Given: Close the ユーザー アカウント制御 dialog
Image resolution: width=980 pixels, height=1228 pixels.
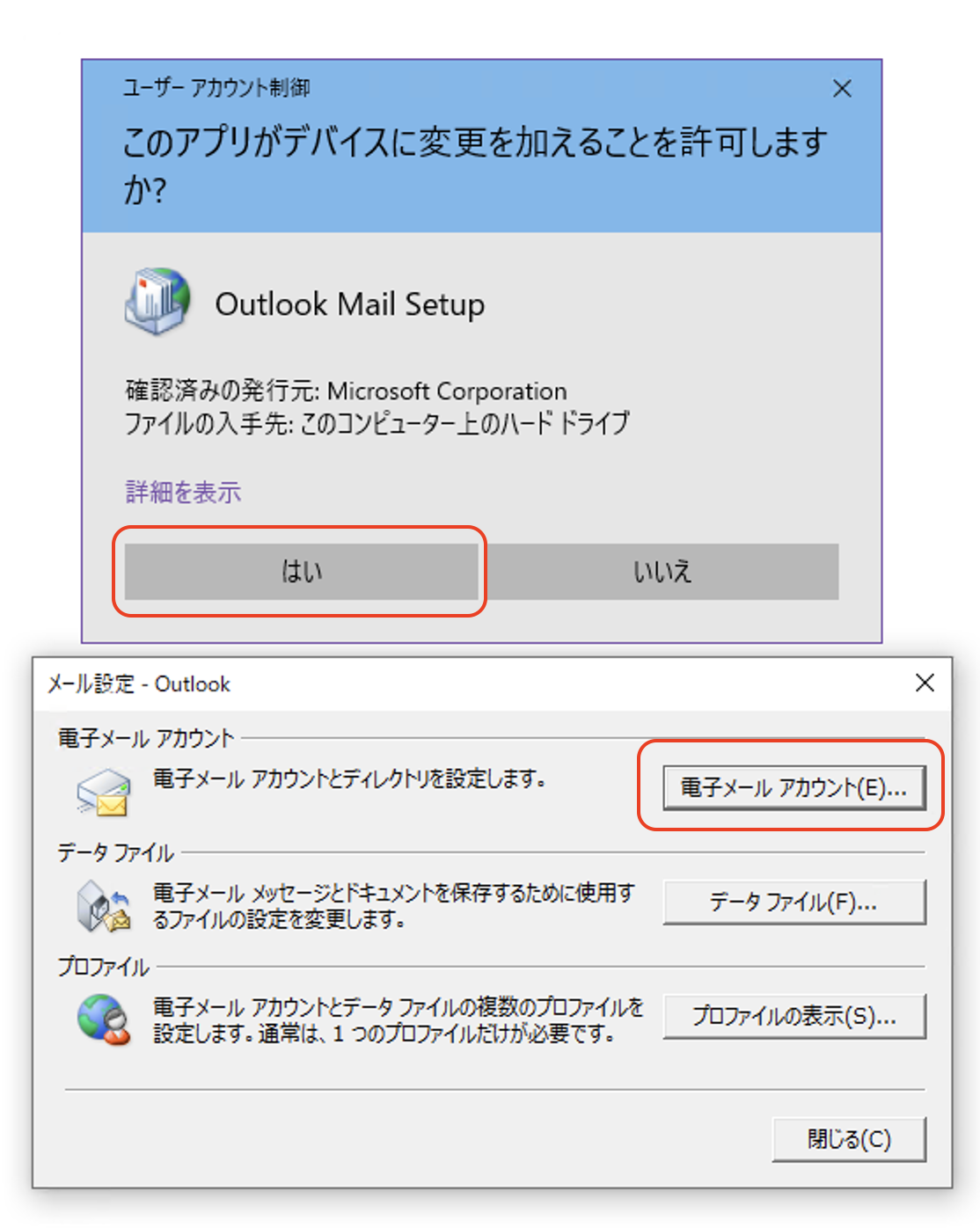Looking at the screenshot, I should click(x=842, y=88).
